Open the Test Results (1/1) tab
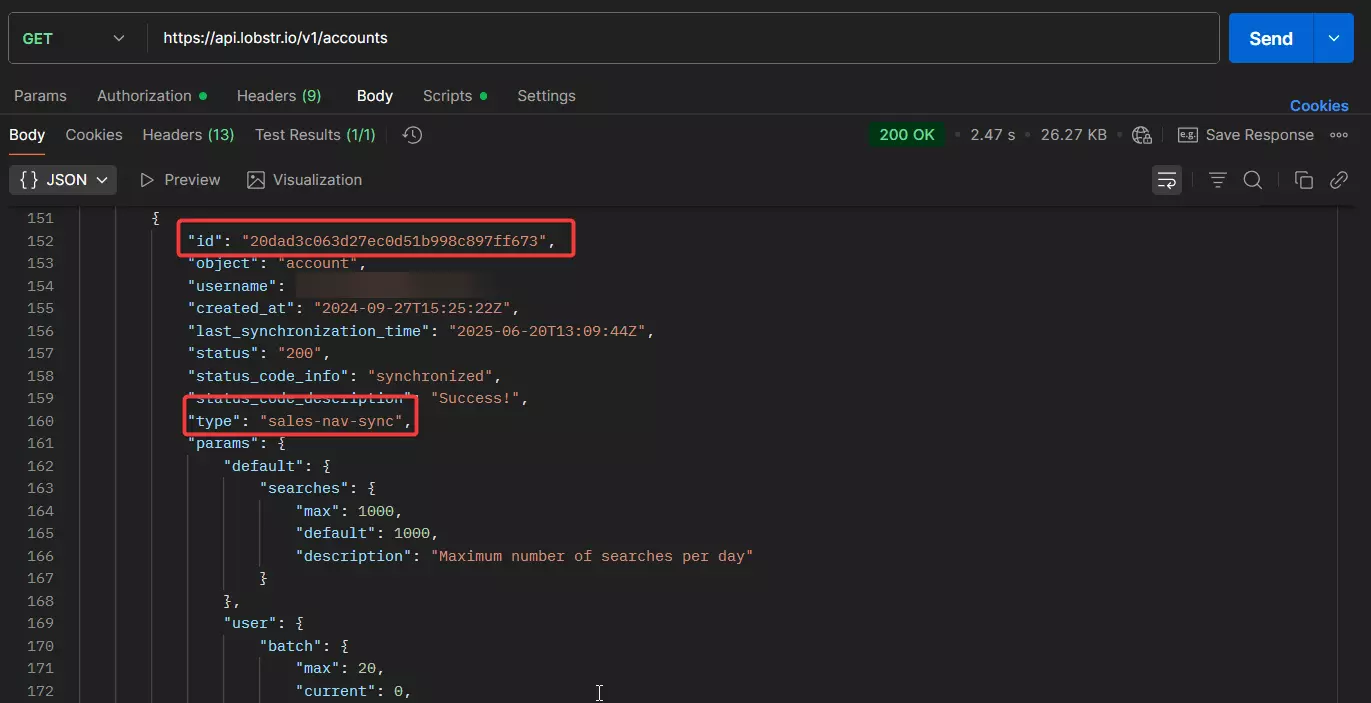The height and width of the screenshot is (703, 1371). click(x=314, y=134)
